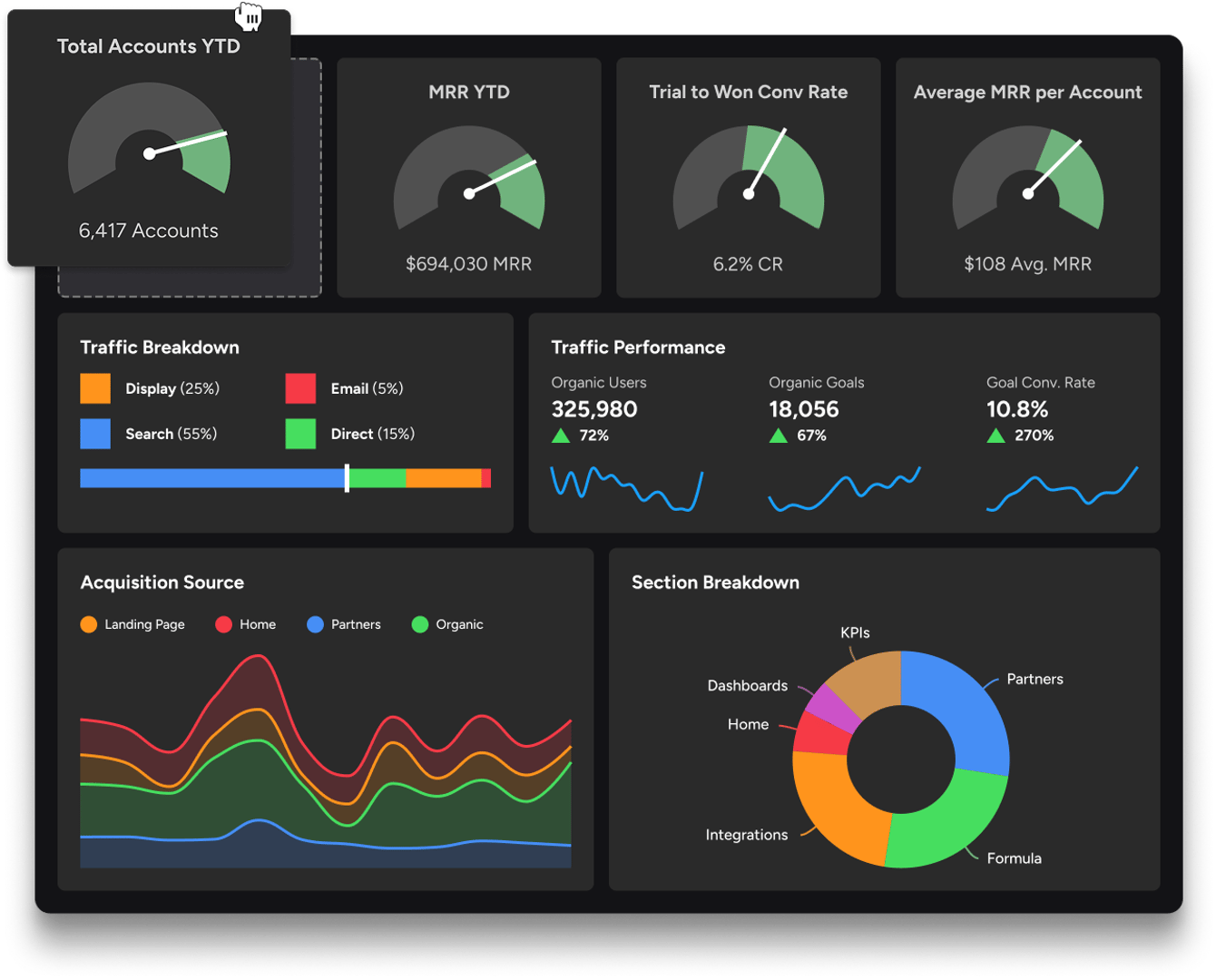Click the trend arrow beside 270%
The width and height of the screenshot is (1216, 980).
pyautogui.click(x=998, y=436)
